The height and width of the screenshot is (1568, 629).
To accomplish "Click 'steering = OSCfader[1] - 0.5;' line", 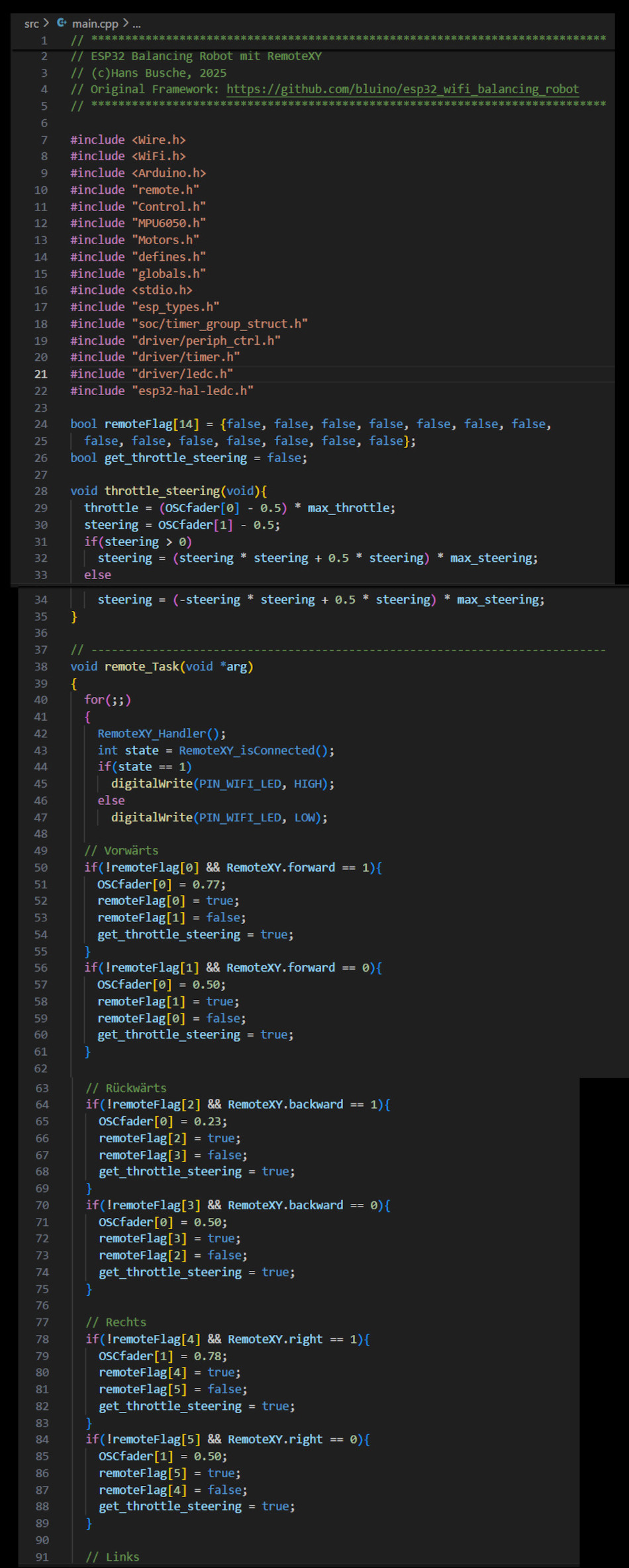I will pyautogui.click(x=182, y=525).
